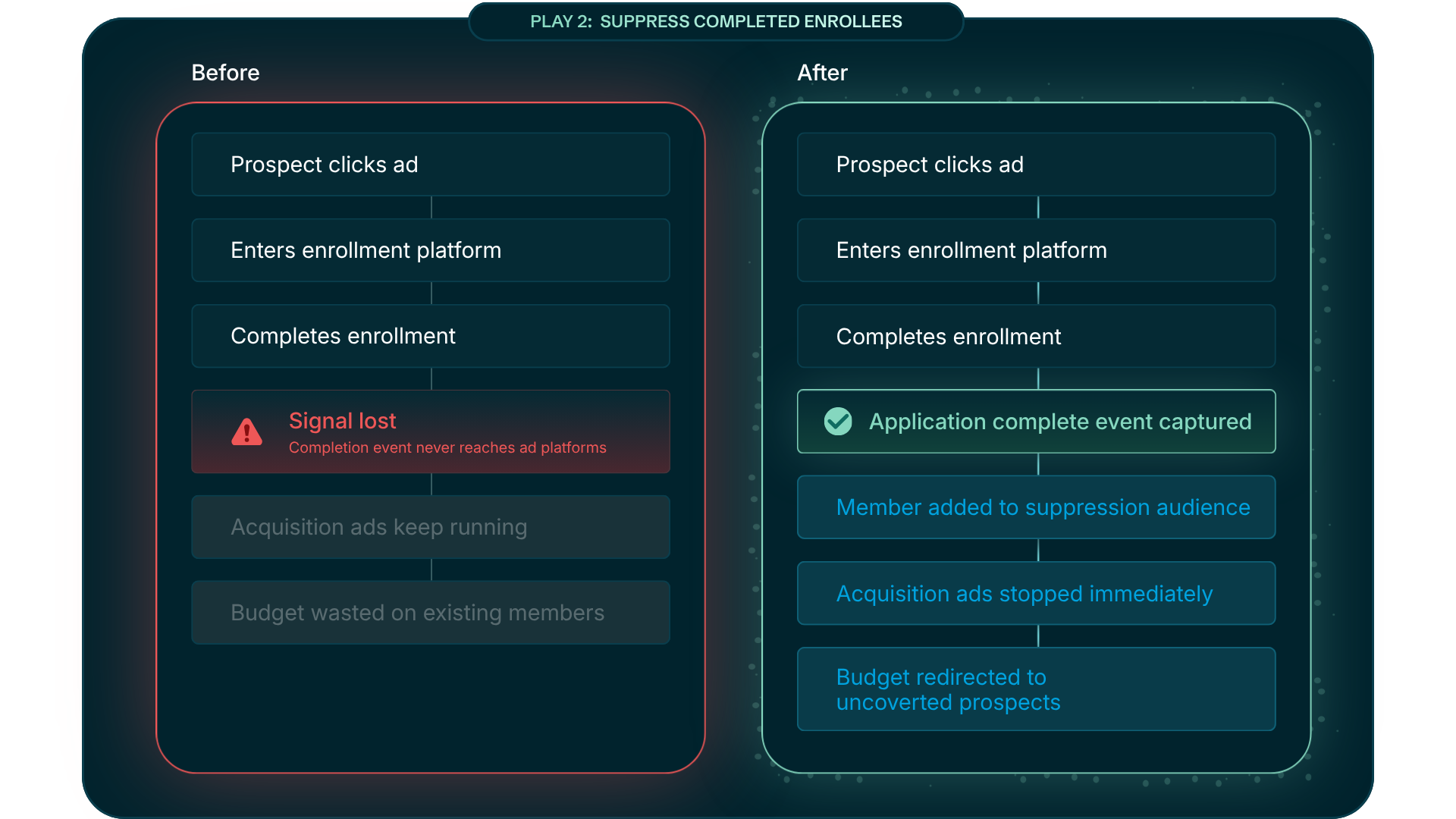This screenshot has width=1456, height=819.
Task: Click the red warning triangle icon
Action: click(x=246, y=432)
